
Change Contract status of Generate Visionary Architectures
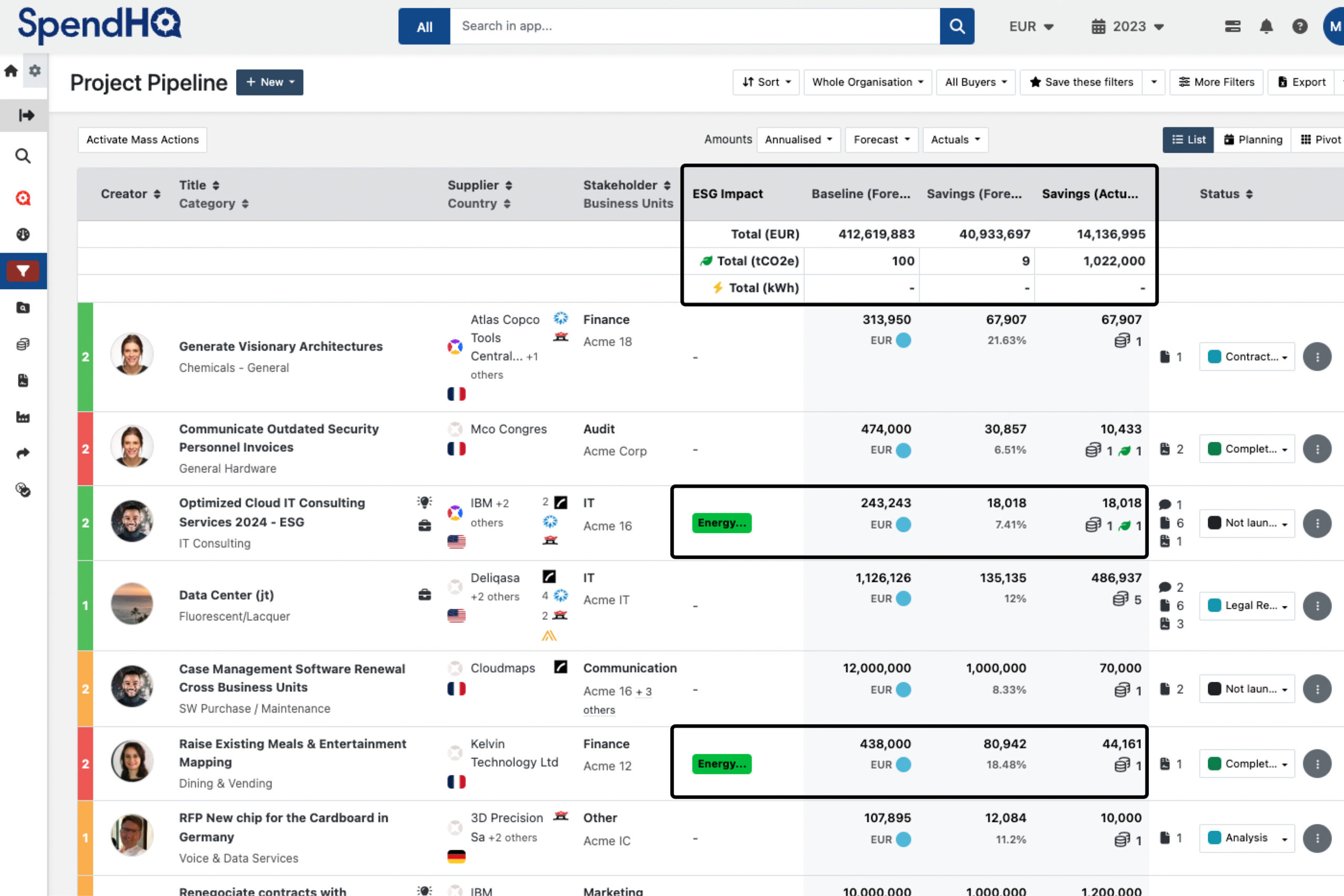(x=1247, y=357)
